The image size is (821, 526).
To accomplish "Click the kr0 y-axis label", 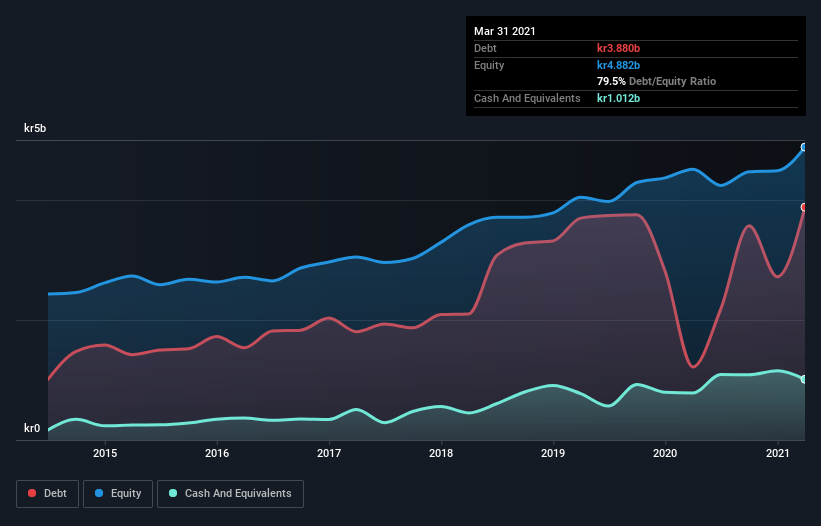I will point(32,428).
